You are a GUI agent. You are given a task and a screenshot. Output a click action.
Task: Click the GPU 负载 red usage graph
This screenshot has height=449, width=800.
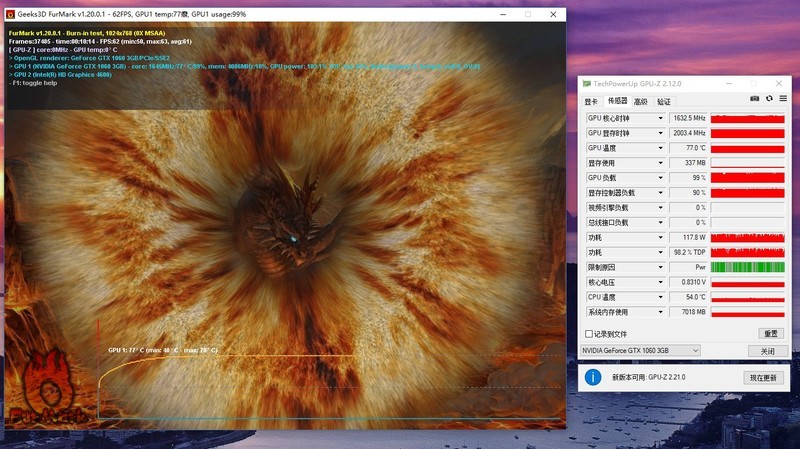(747, 178)
